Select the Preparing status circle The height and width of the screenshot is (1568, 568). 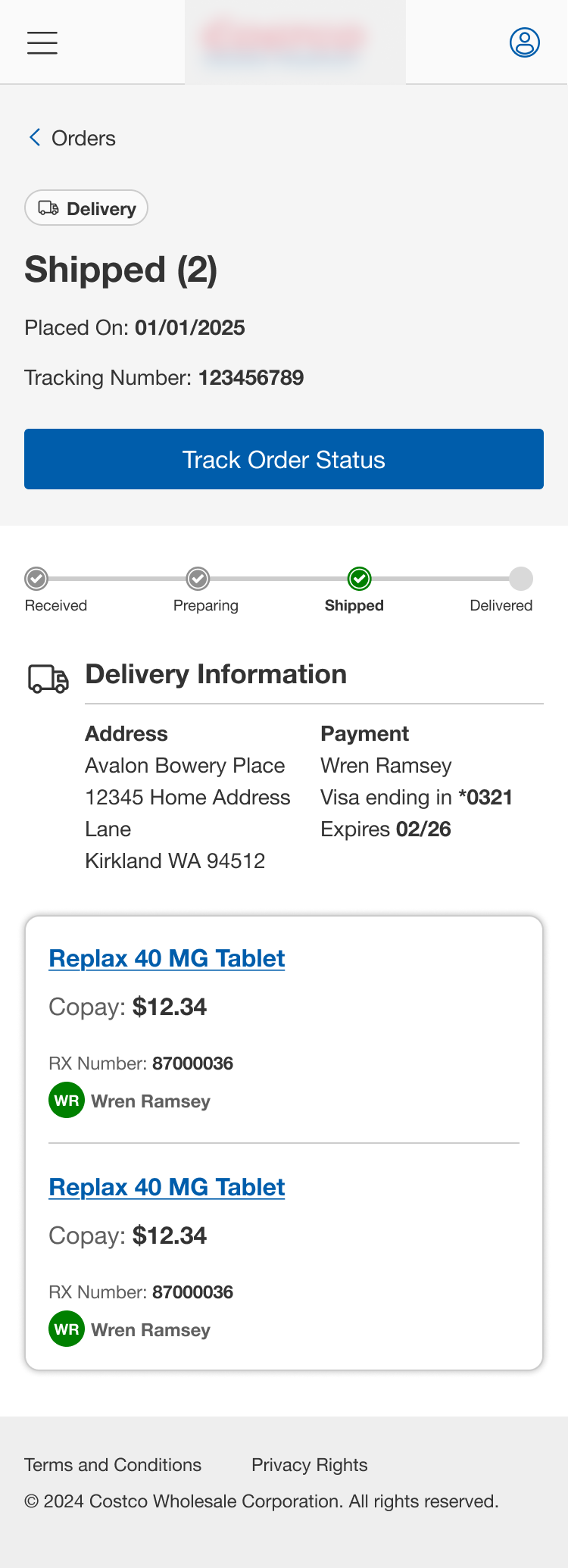pyautogui.click(x=198, y=579)
